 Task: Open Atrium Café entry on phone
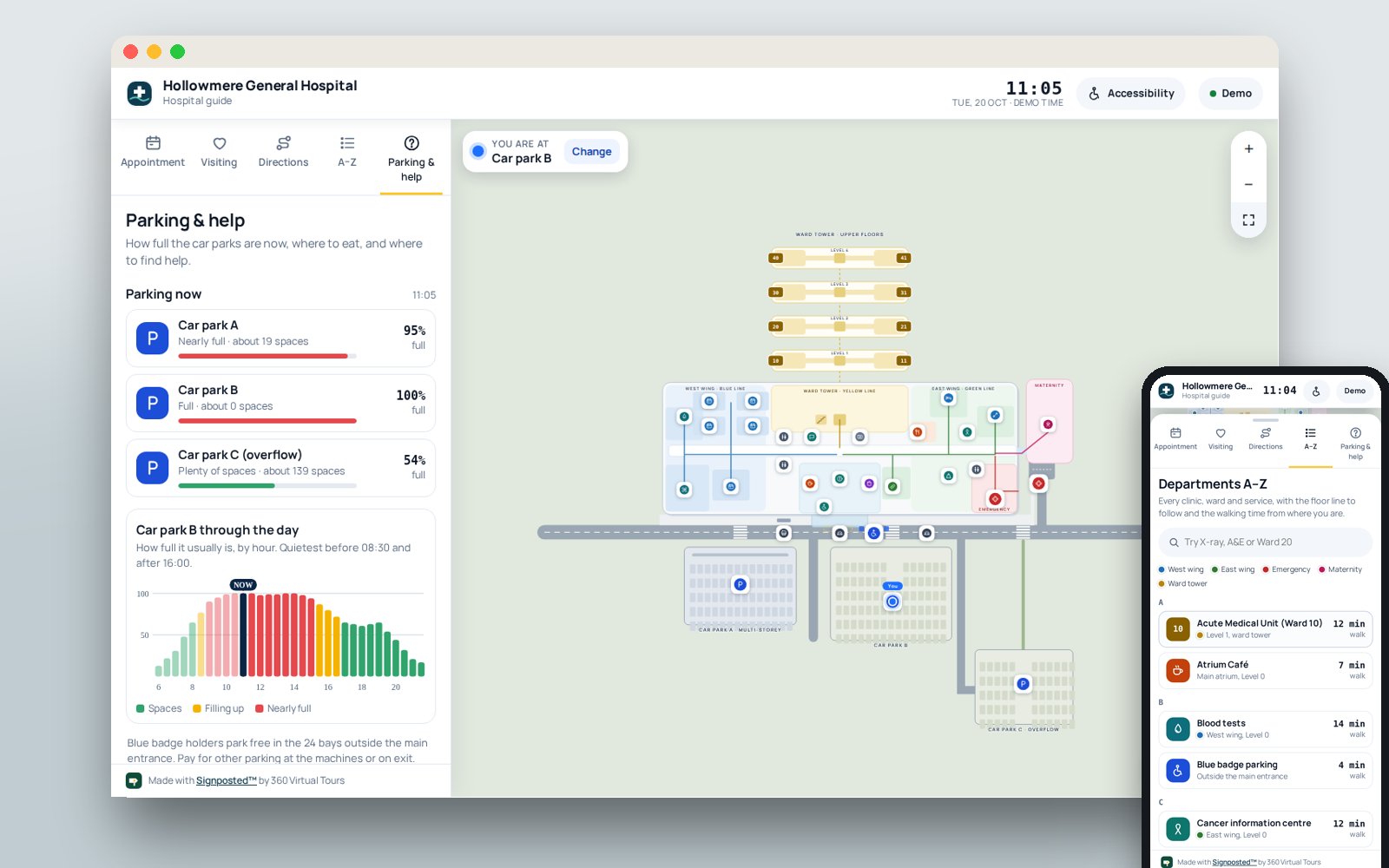[x=1265, y=670]
